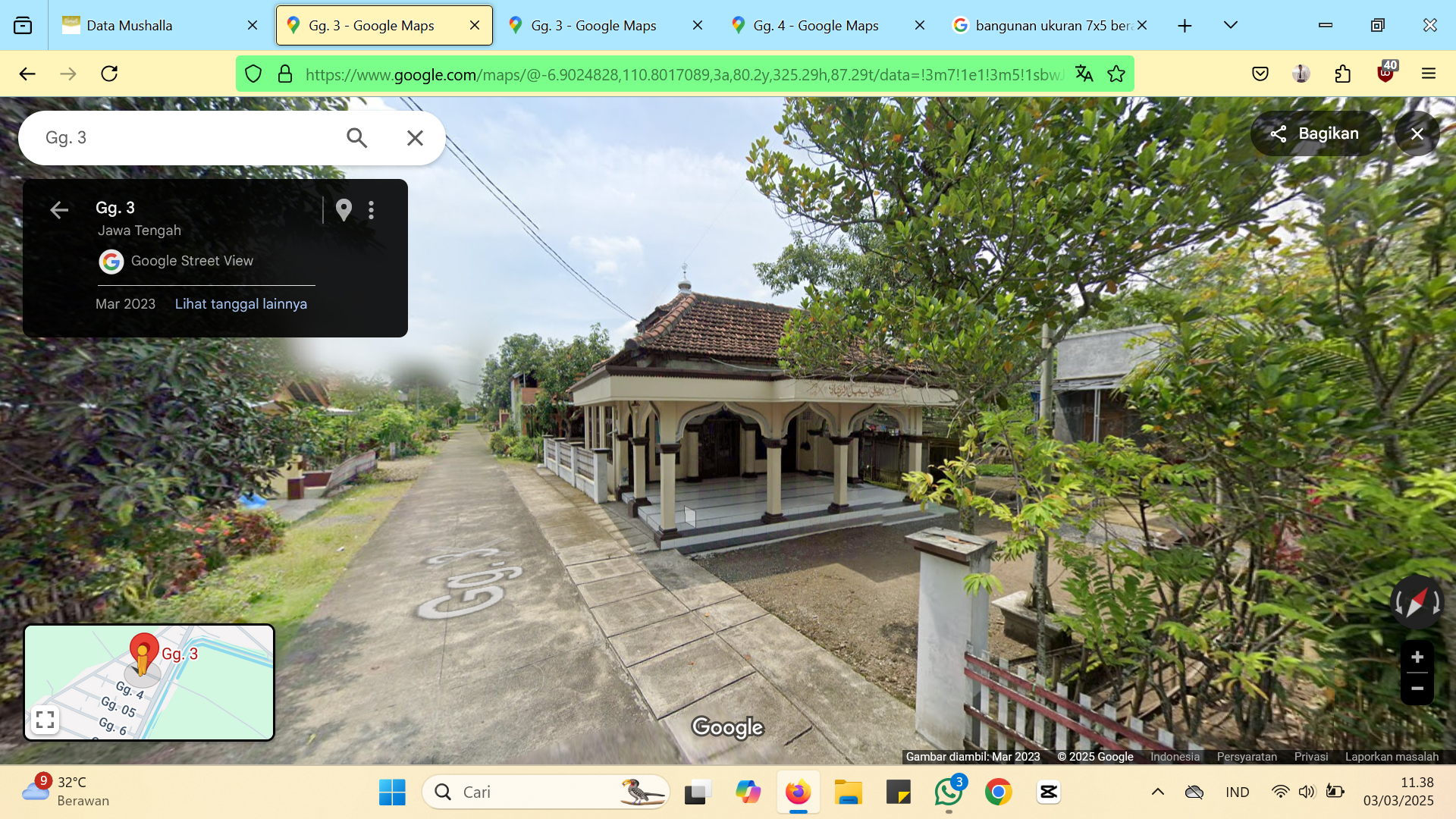
Task: Open a new browser tab
Action: click(1185, 26)
